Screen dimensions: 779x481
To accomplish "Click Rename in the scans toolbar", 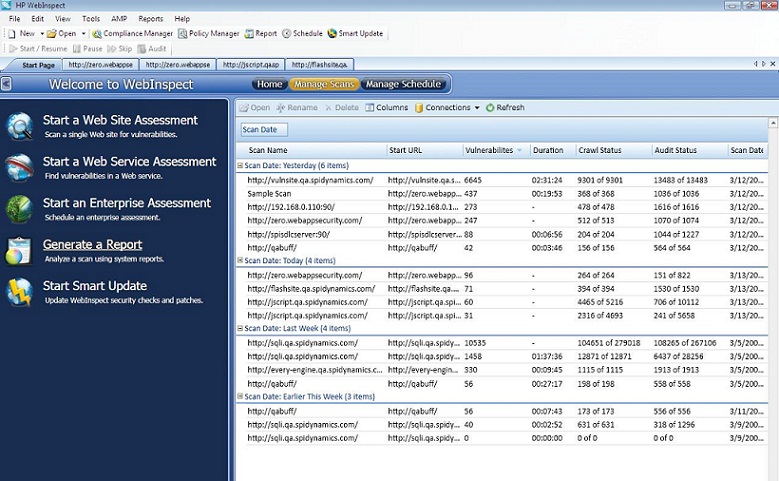I will 297,107.
